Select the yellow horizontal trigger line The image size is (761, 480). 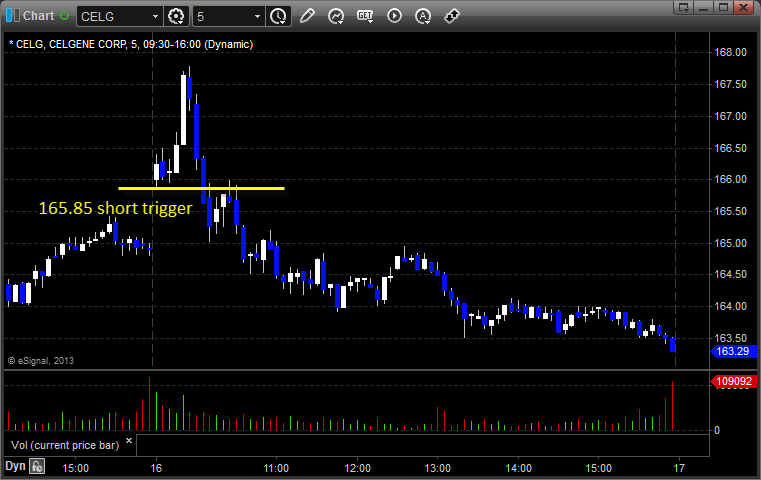pos(201,188)
